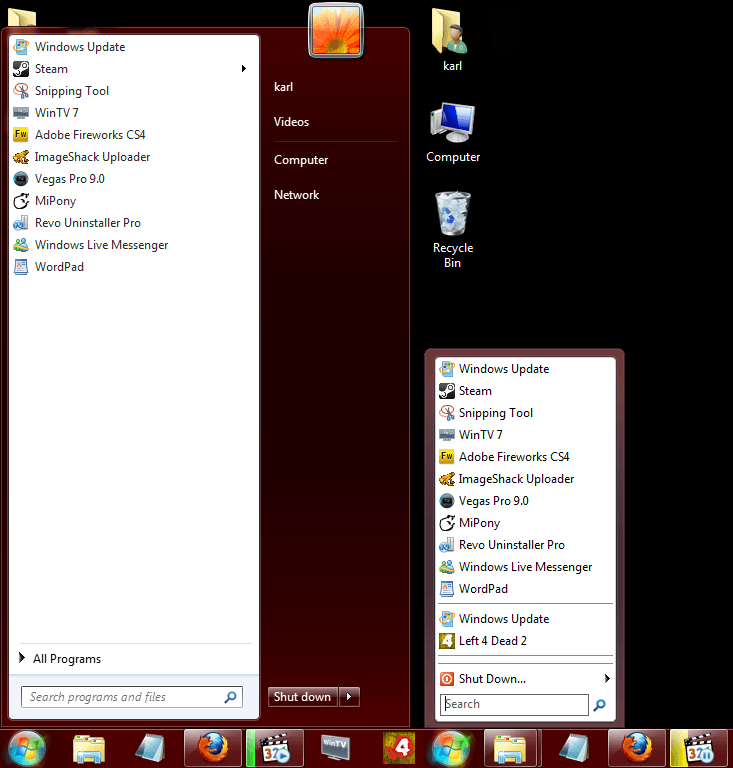The image size is (733, 768).
Task: Click the Shut down button in the large Start menu
Action: coord(303,696)
